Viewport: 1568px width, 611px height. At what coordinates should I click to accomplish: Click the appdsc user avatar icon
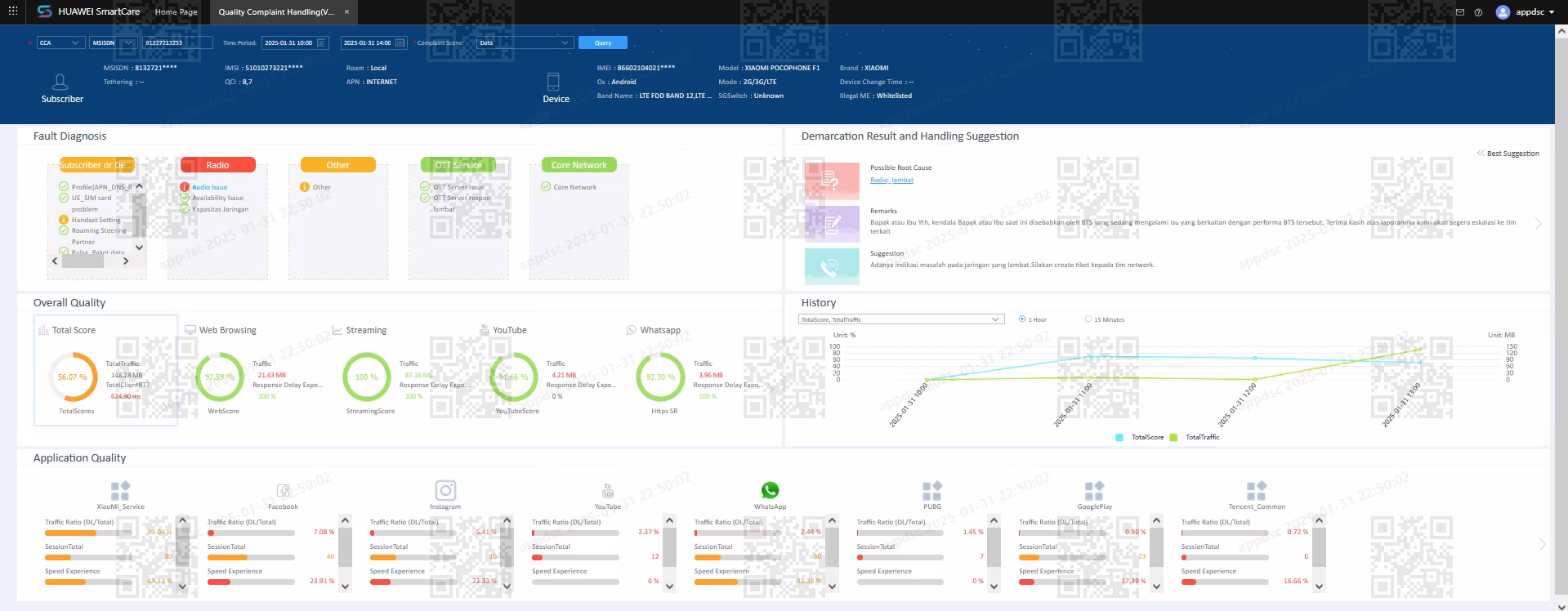1503,12
